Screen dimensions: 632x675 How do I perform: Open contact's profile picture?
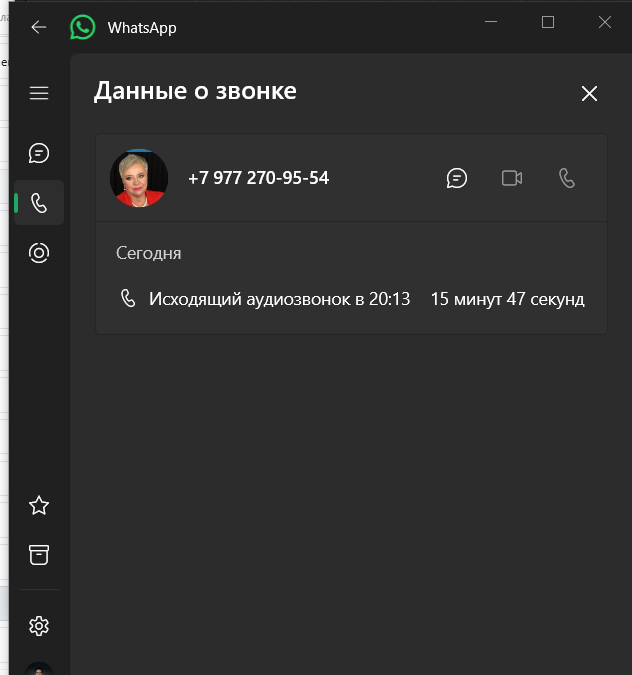click(x=139, y=178)
